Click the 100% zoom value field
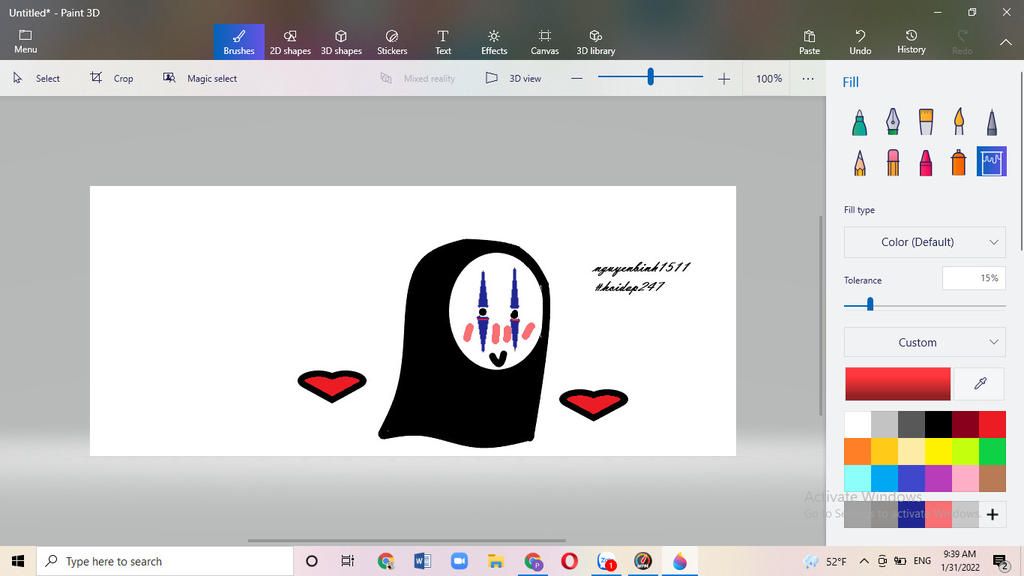1024x576 pixels. [769, 78]
